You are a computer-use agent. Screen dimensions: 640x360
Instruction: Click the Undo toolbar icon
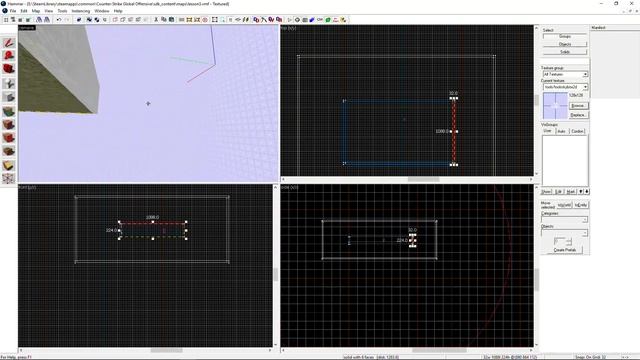coord(58,20)
